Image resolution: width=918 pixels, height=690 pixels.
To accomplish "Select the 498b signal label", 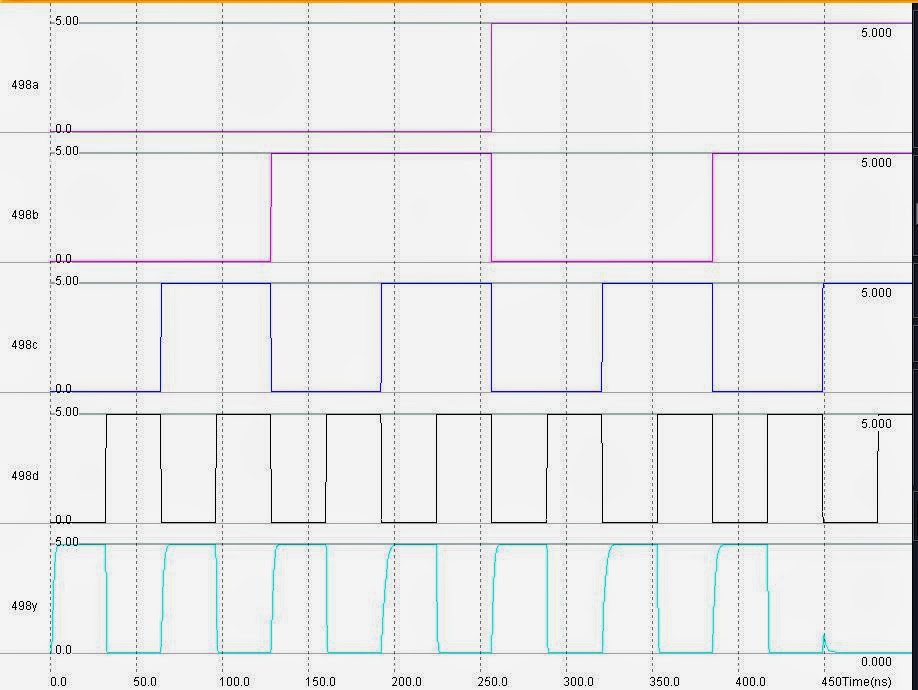I will point(26,213).
